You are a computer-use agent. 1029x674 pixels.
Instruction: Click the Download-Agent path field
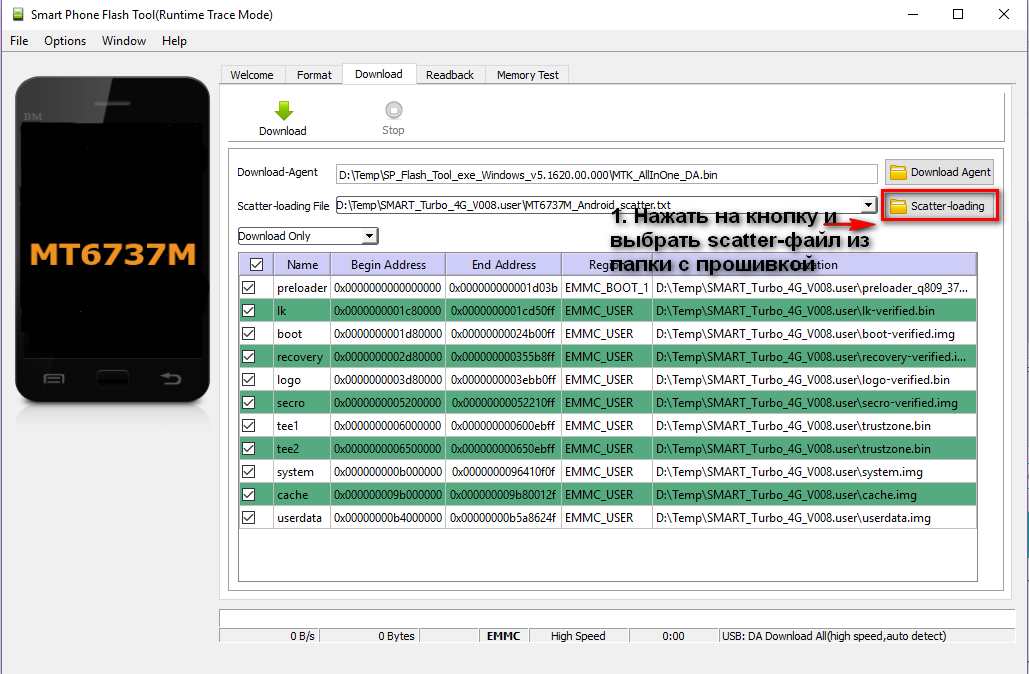click(606, 175)
